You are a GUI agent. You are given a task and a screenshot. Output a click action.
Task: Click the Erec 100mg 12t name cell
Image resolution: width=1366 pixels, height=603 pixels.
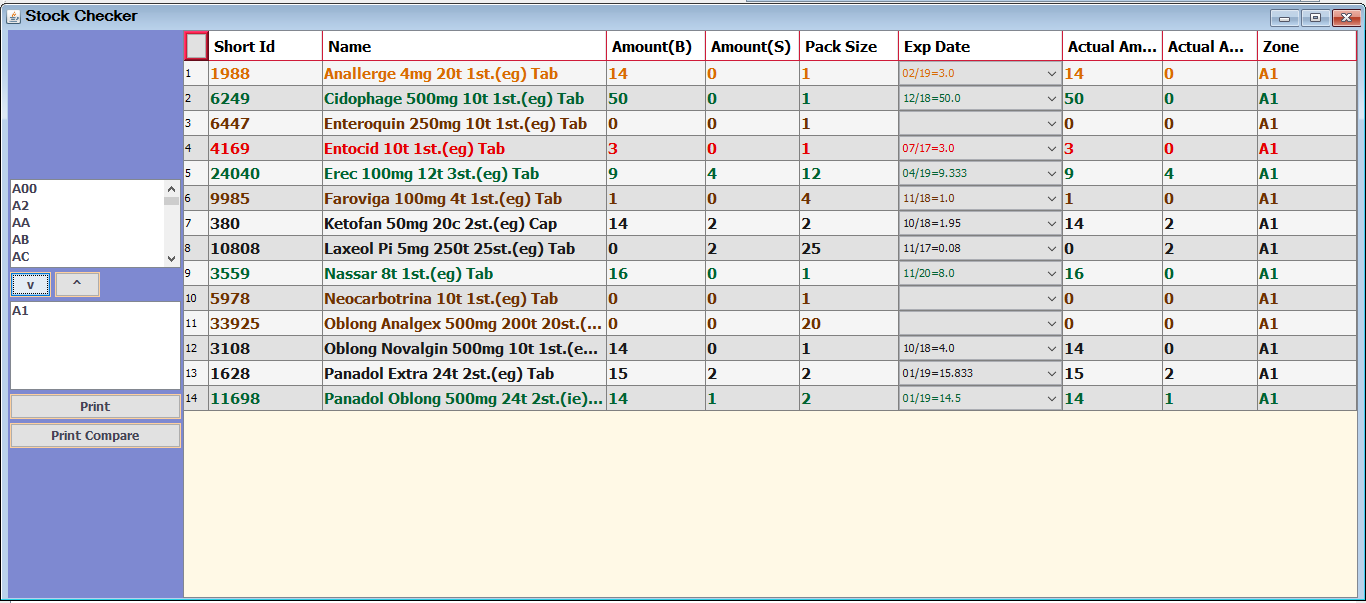464,174
